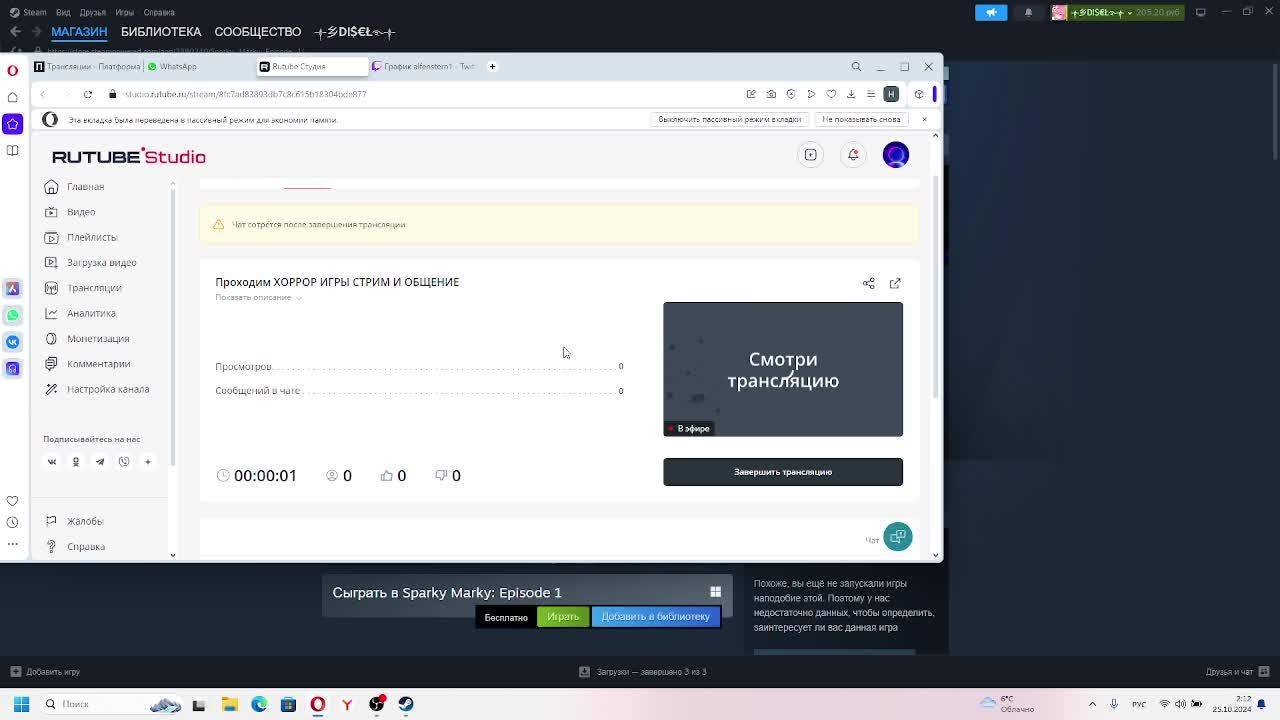Open Загрузка видео in the sidebar
Viewport: 1280px width, 720px height.
coord(90,262)
